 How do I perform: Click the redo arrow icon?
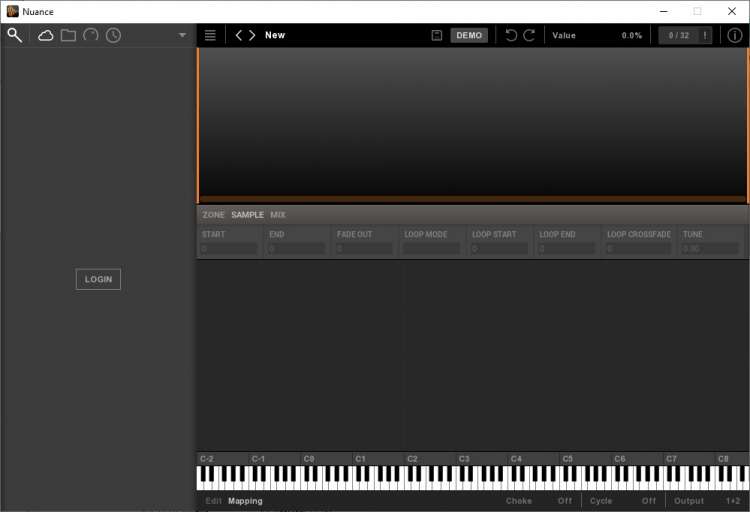pos(529,35)
